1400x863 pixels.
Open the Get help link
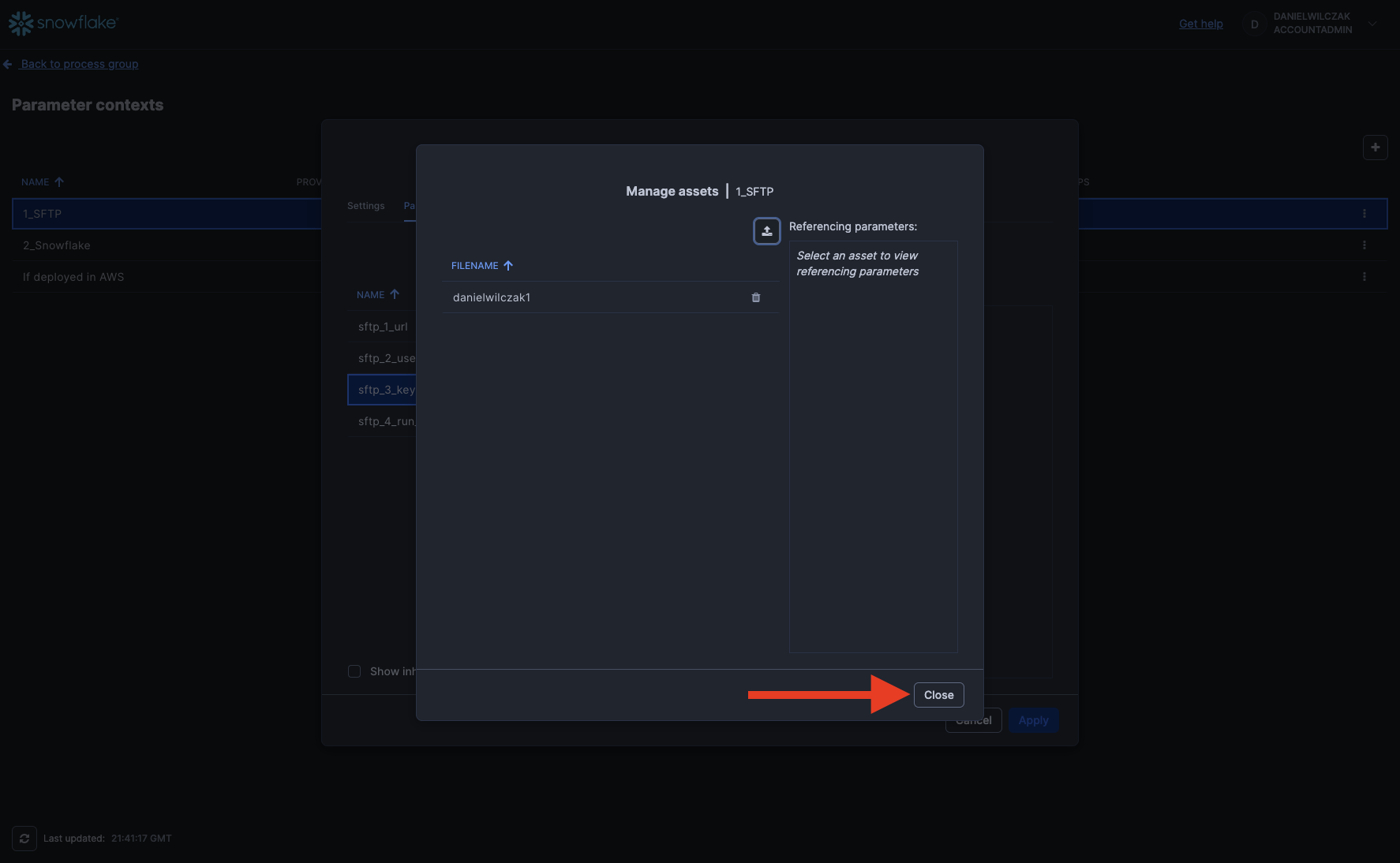[1200, 24]
